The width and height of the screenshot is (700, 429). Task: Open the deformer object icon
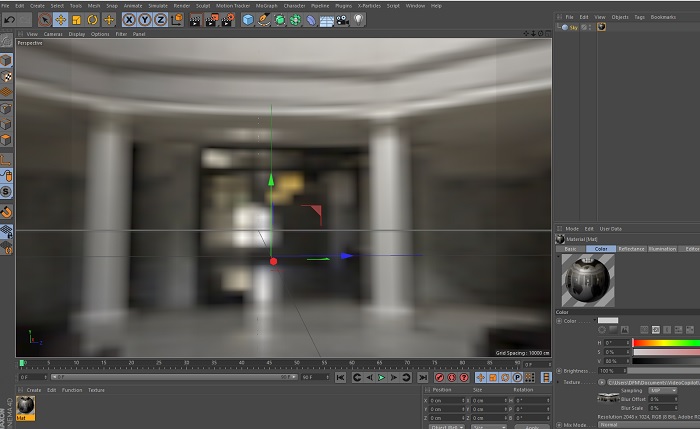click(x=311, y=20)
